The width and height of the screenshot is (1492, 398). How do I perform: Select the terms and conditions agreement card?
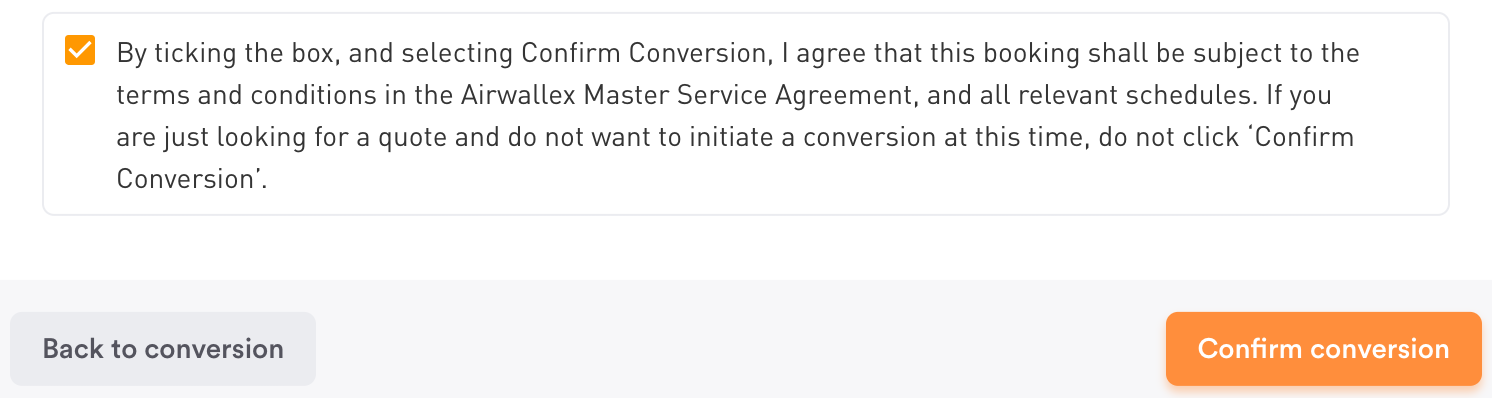(x=745, y=114)
